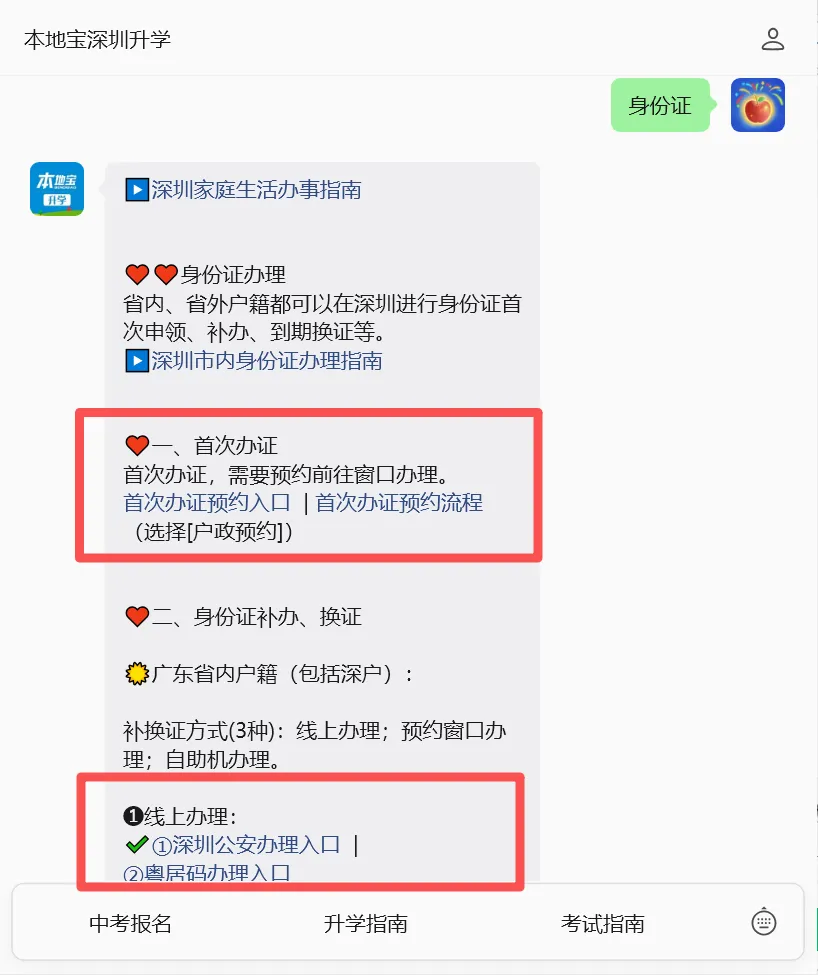Screen dimensions: 818x975
Task: Tap the 本地宝升学 account avatar
Action: (57, 189)
